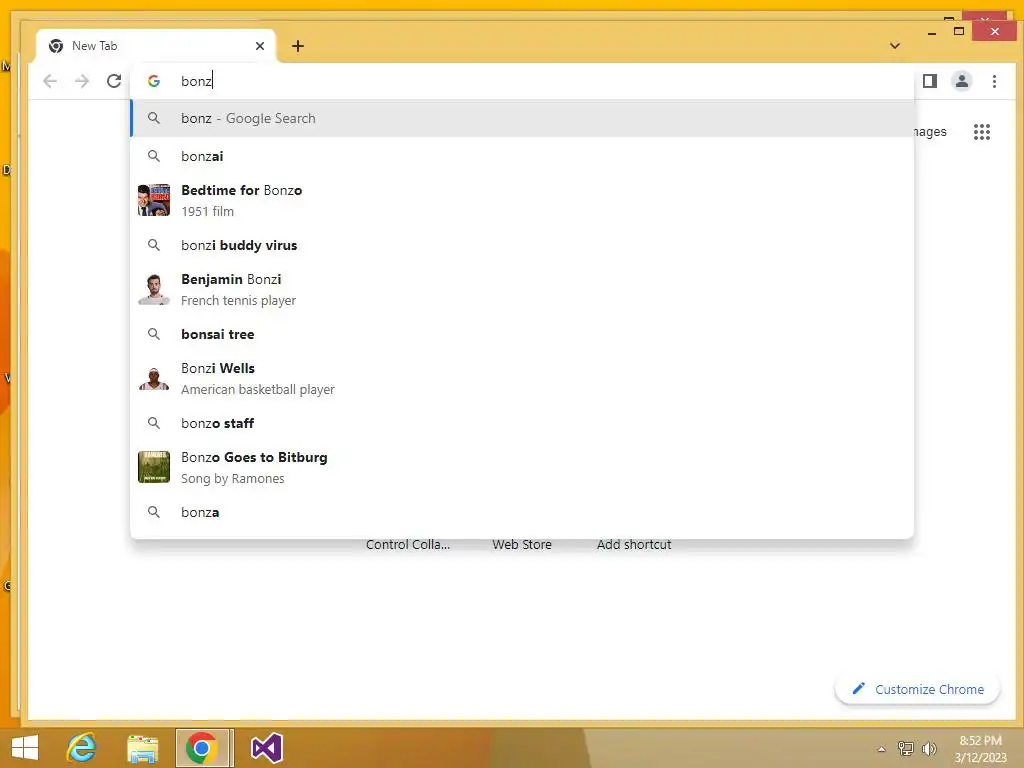This screenshot has height=768, width=1024.
Task: Open the Control Colla... shortcut
Action: pos(408,545)
